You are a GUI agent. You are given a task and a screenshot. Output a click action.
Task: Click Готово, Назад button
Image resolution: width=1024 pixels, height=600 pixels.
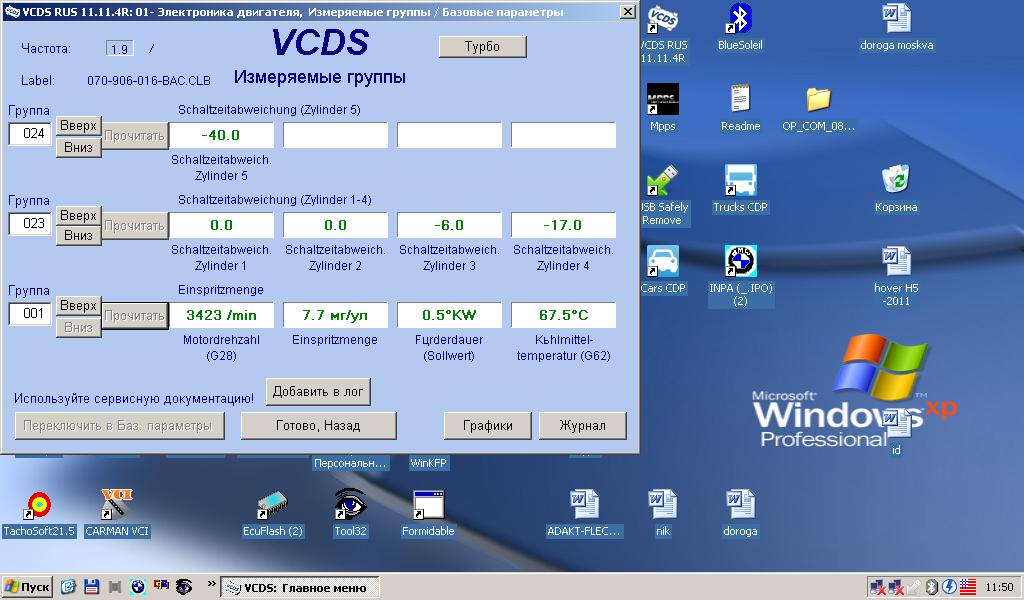[x=318, y=426]
